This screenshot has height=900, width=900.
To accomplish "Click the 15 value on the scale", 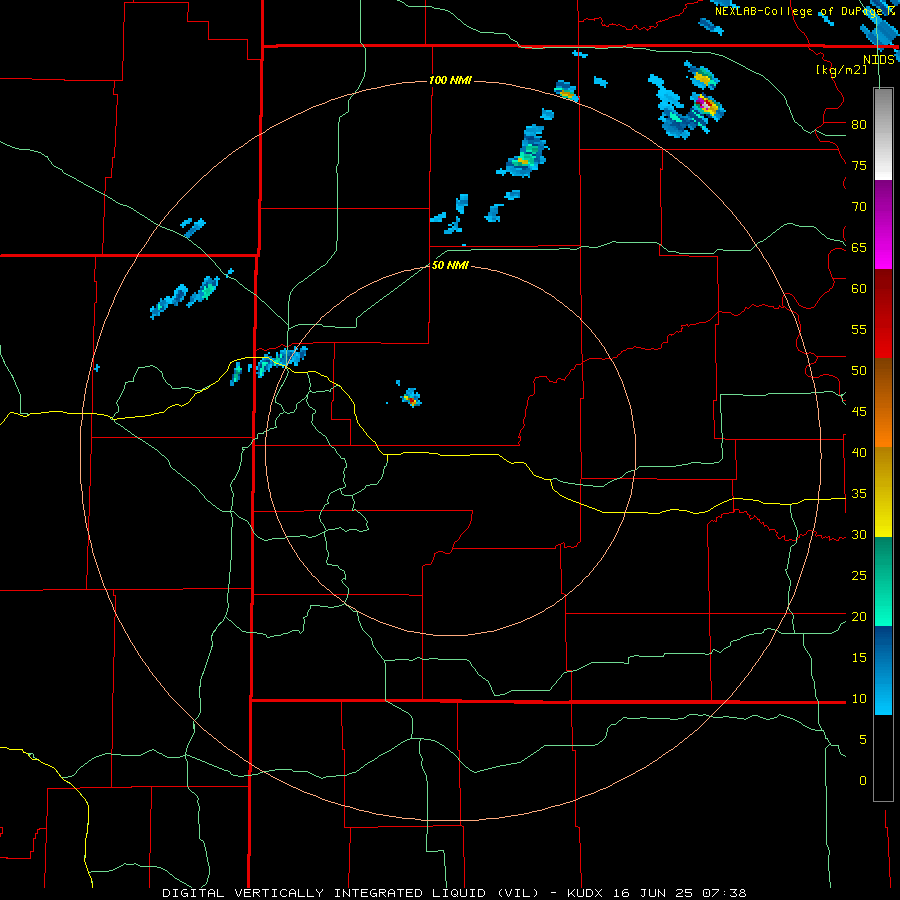I will (859, 658).
